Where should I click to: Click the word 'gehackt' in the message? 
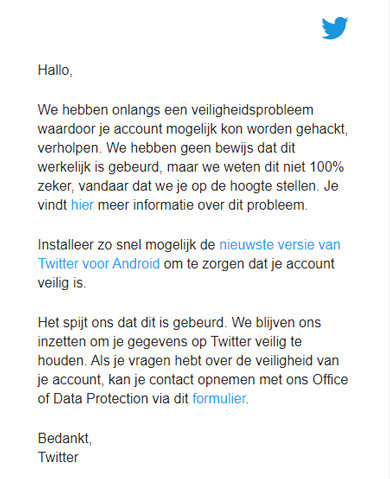click(x=320, y=129)
